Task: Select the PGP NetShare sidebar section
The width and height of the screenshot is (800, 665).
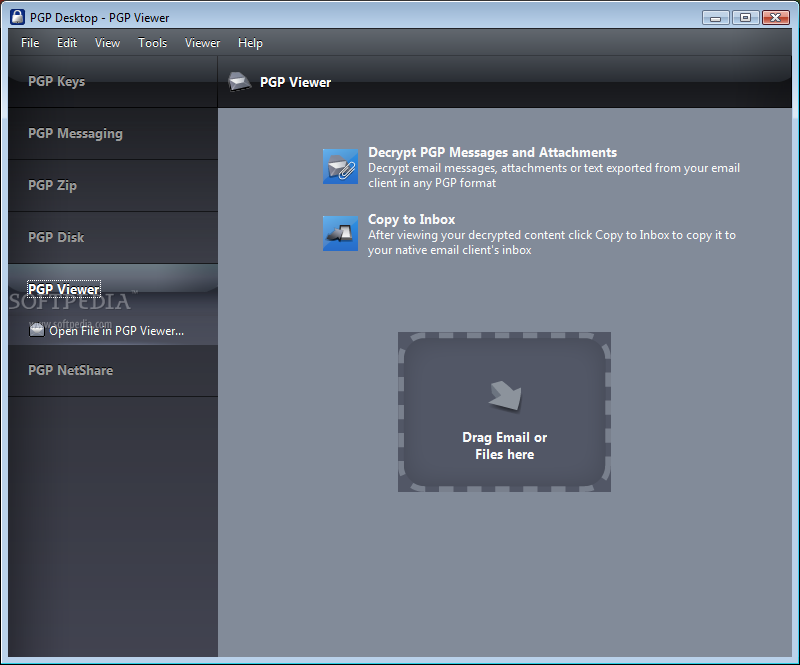Action: point(113,371)
